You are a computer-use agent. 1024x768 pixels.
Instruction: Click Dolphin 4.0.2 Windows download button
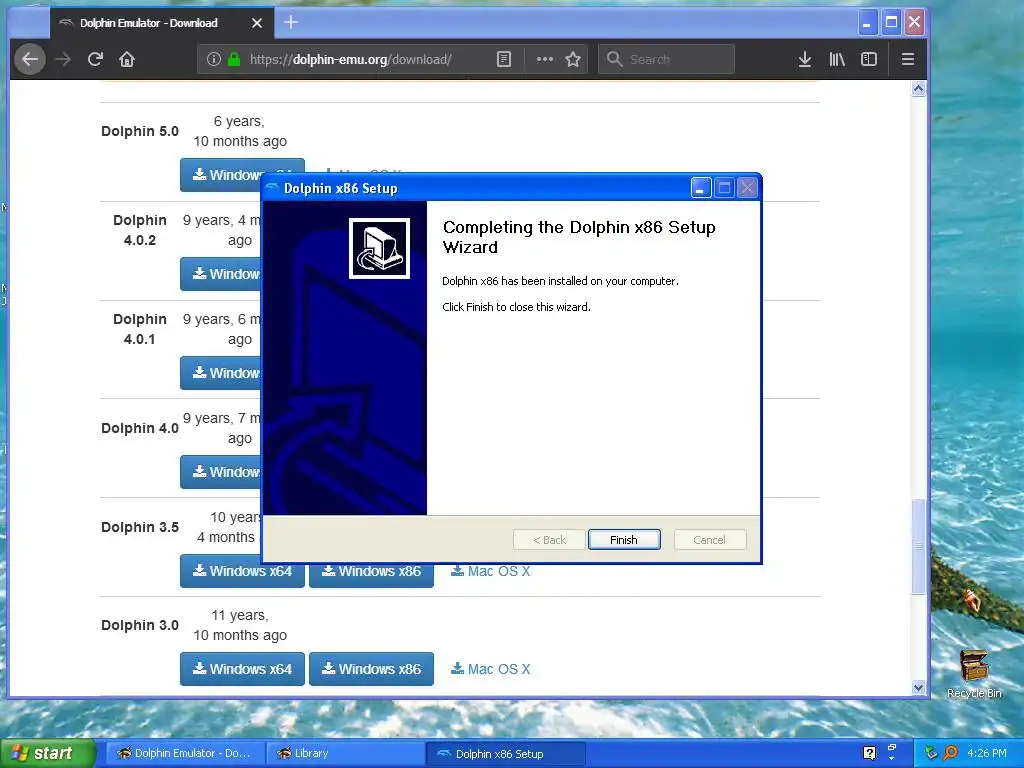(x=221, y=274)
